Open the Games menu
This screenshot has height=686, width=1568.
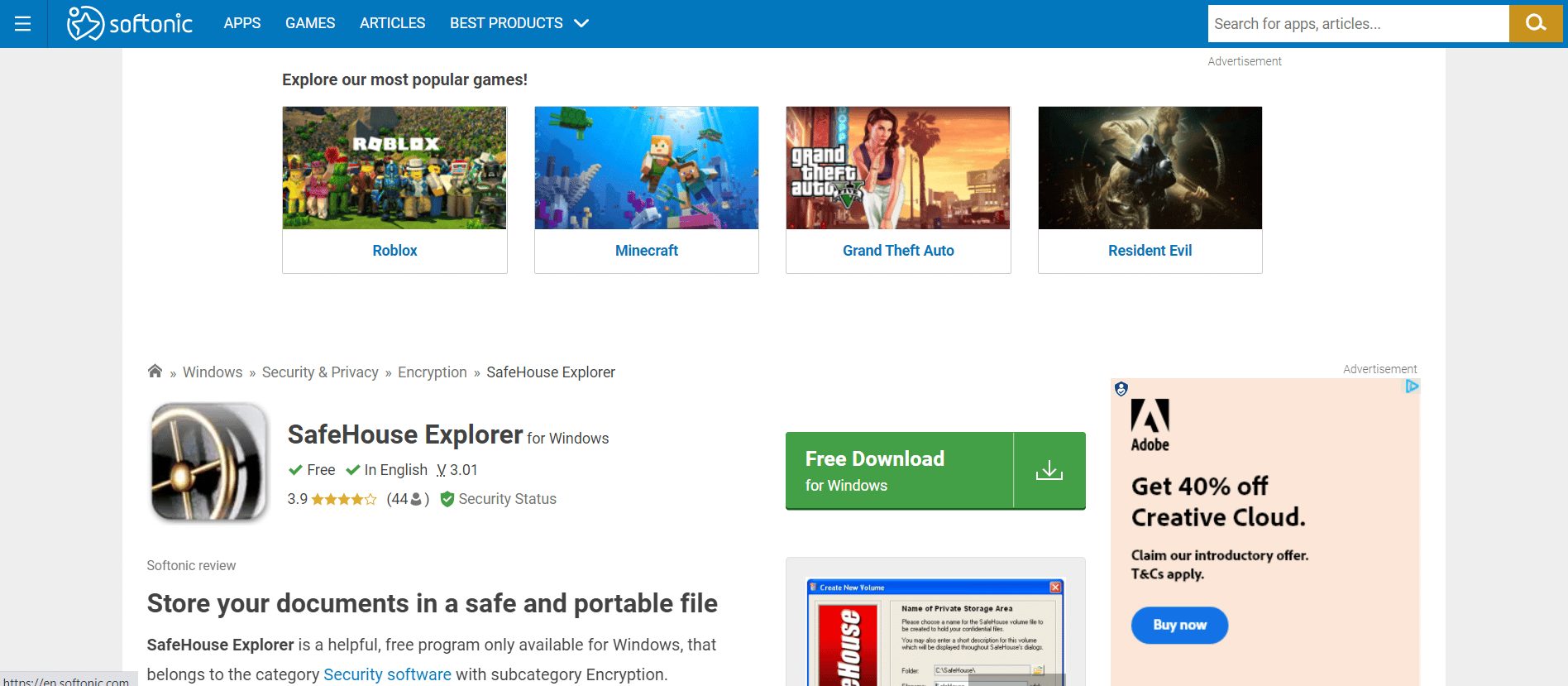(310, 23)
